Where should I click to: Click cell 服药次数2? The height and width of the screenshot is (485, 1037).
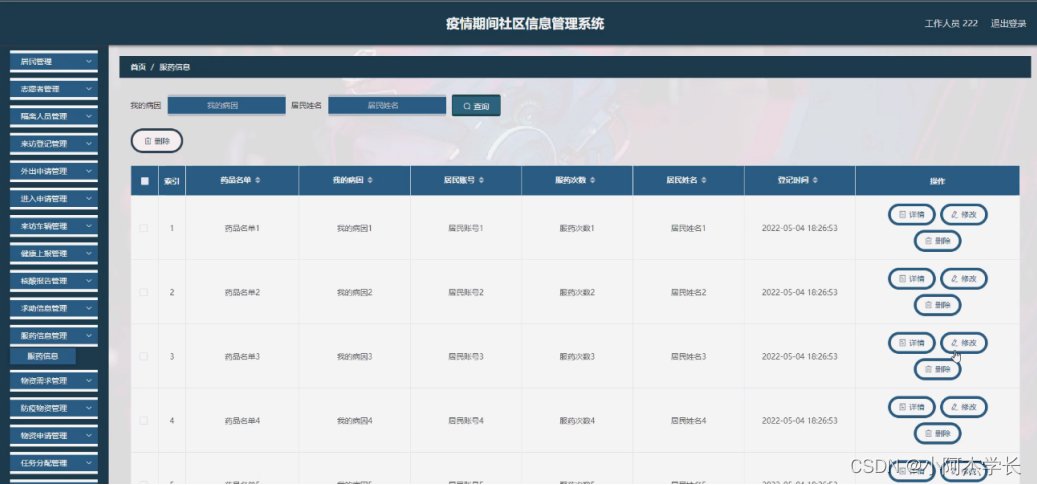577,292
